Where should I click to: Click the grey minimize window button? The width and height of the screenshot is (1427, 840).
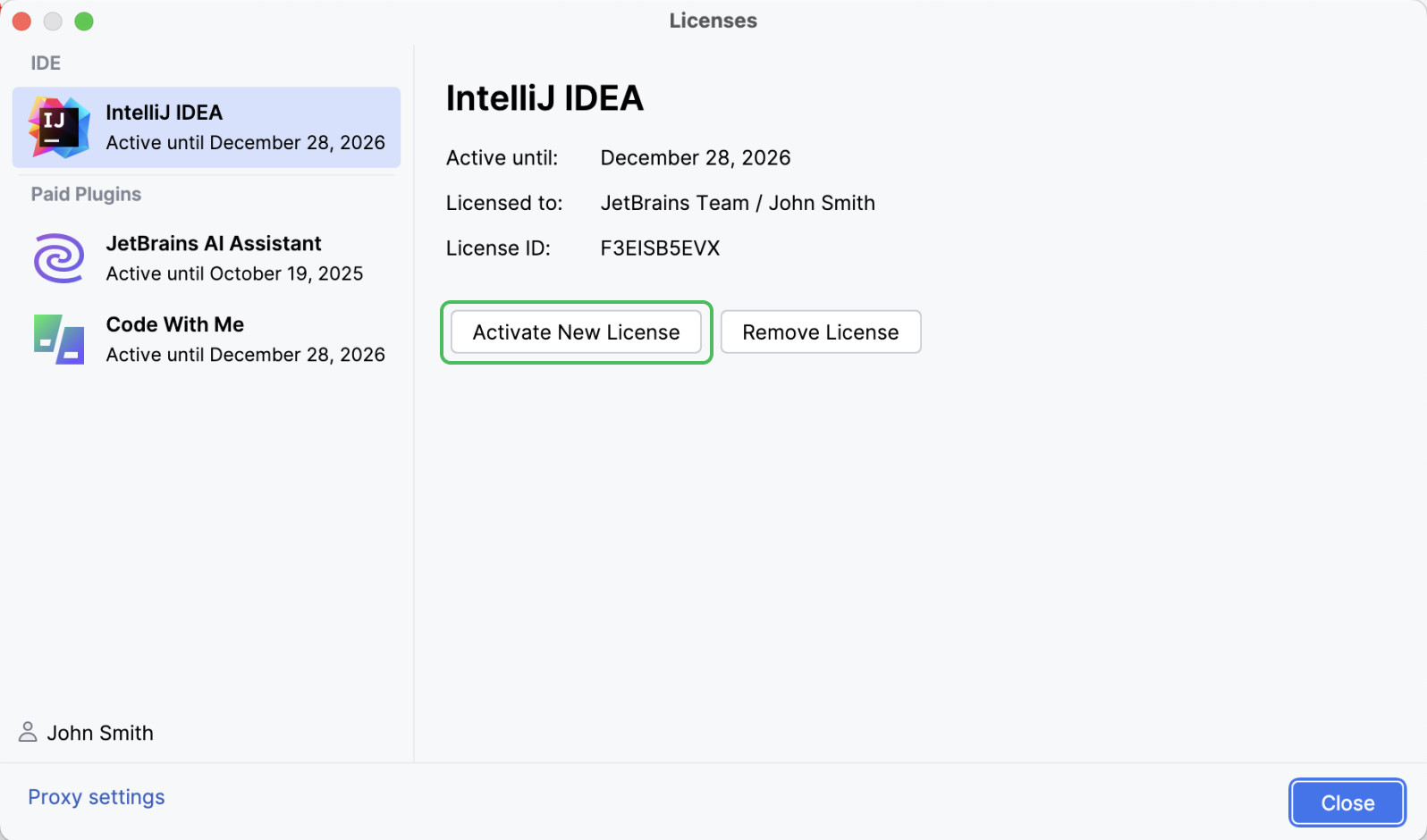(x=53, y=21)
